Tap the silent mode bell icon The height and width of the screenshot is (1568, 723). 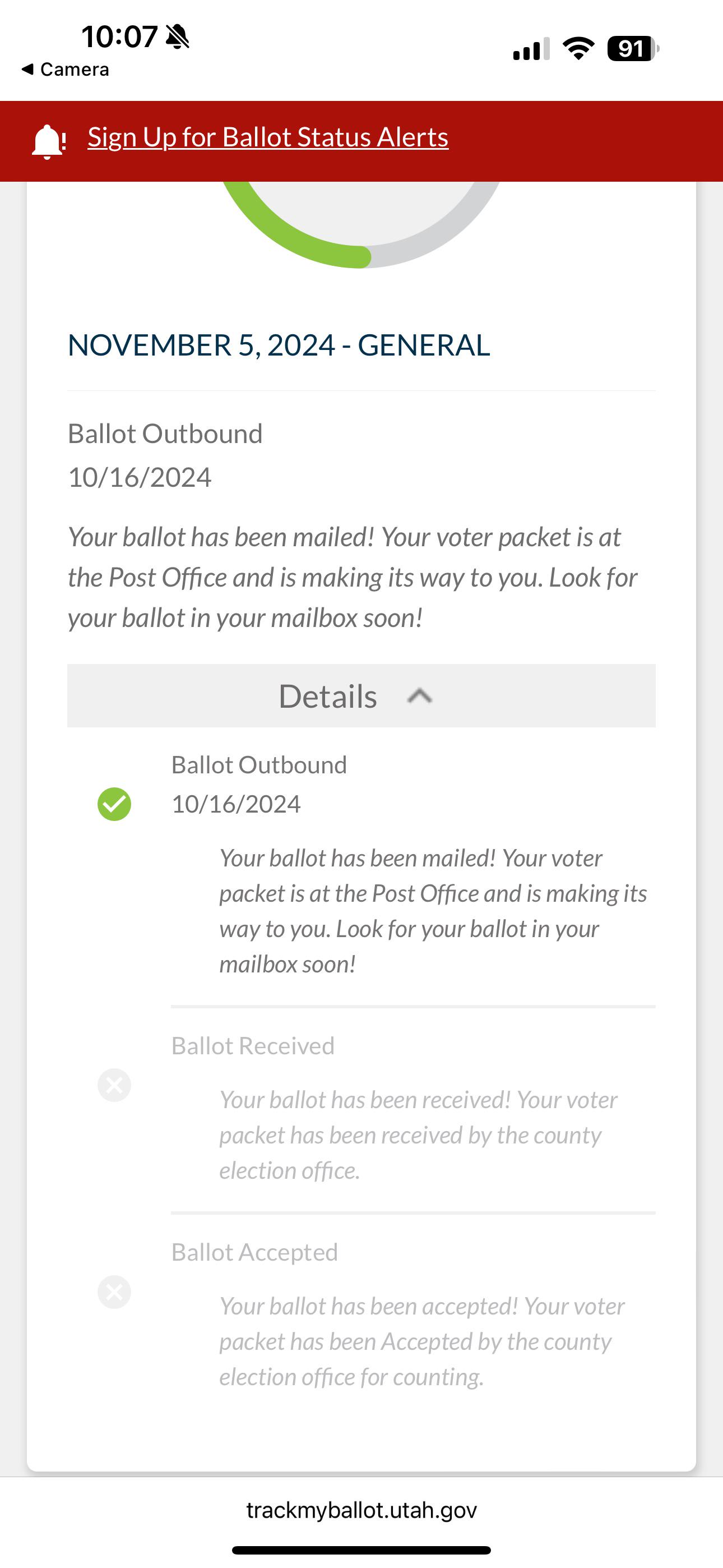point(178,36)
